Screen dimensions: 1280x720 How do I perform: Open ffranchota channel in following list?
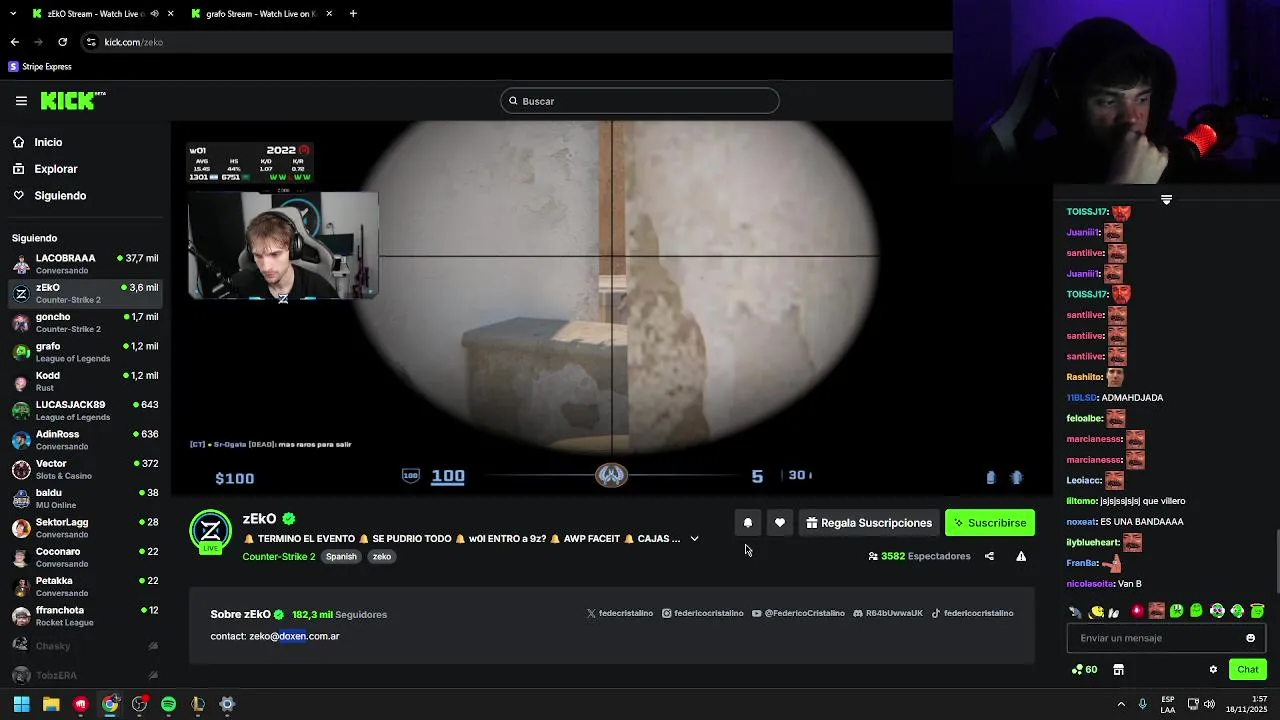pos(85,616)
